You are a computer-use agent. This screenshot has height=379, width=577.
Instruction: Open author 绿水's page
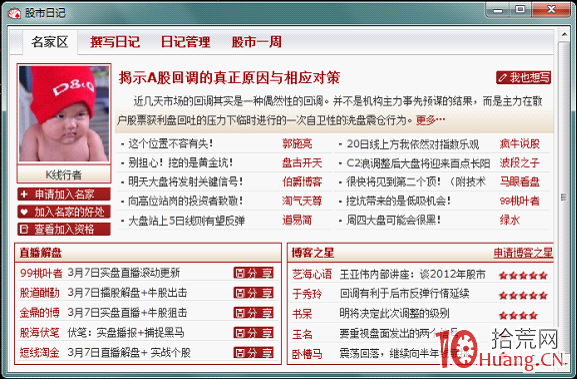click(510, 220)
